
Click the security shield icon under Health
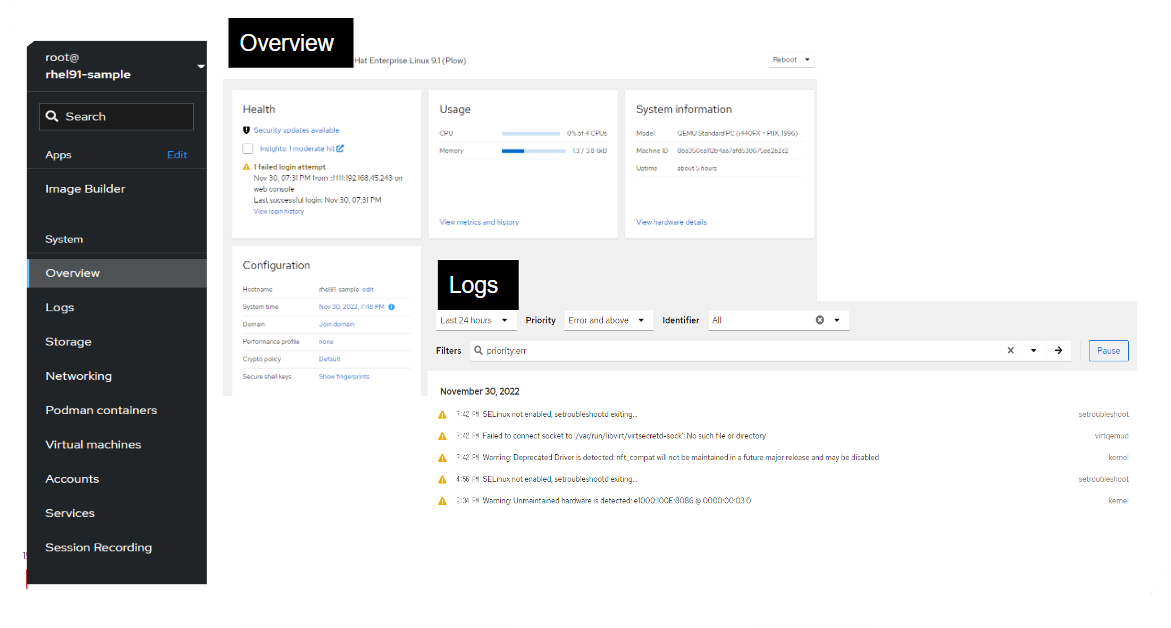tap(246, 130)
